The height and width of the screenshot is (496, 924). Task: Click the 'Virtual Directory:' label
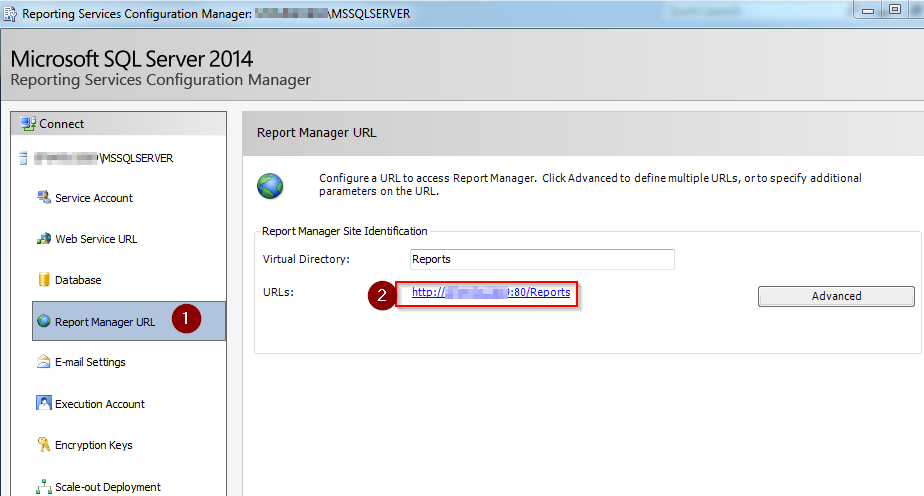click(x=306, y=259)
